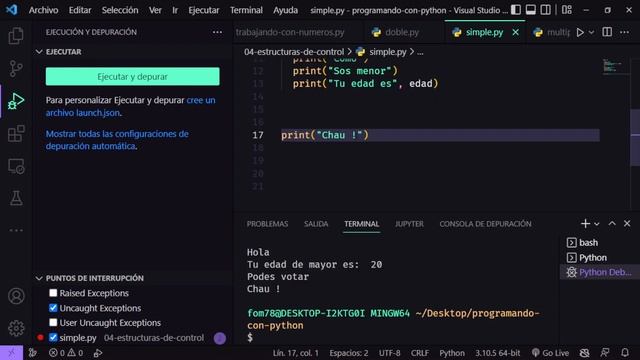Click the minimap code preview
Viewport: 640px width, 360px height.
(613, 66)
